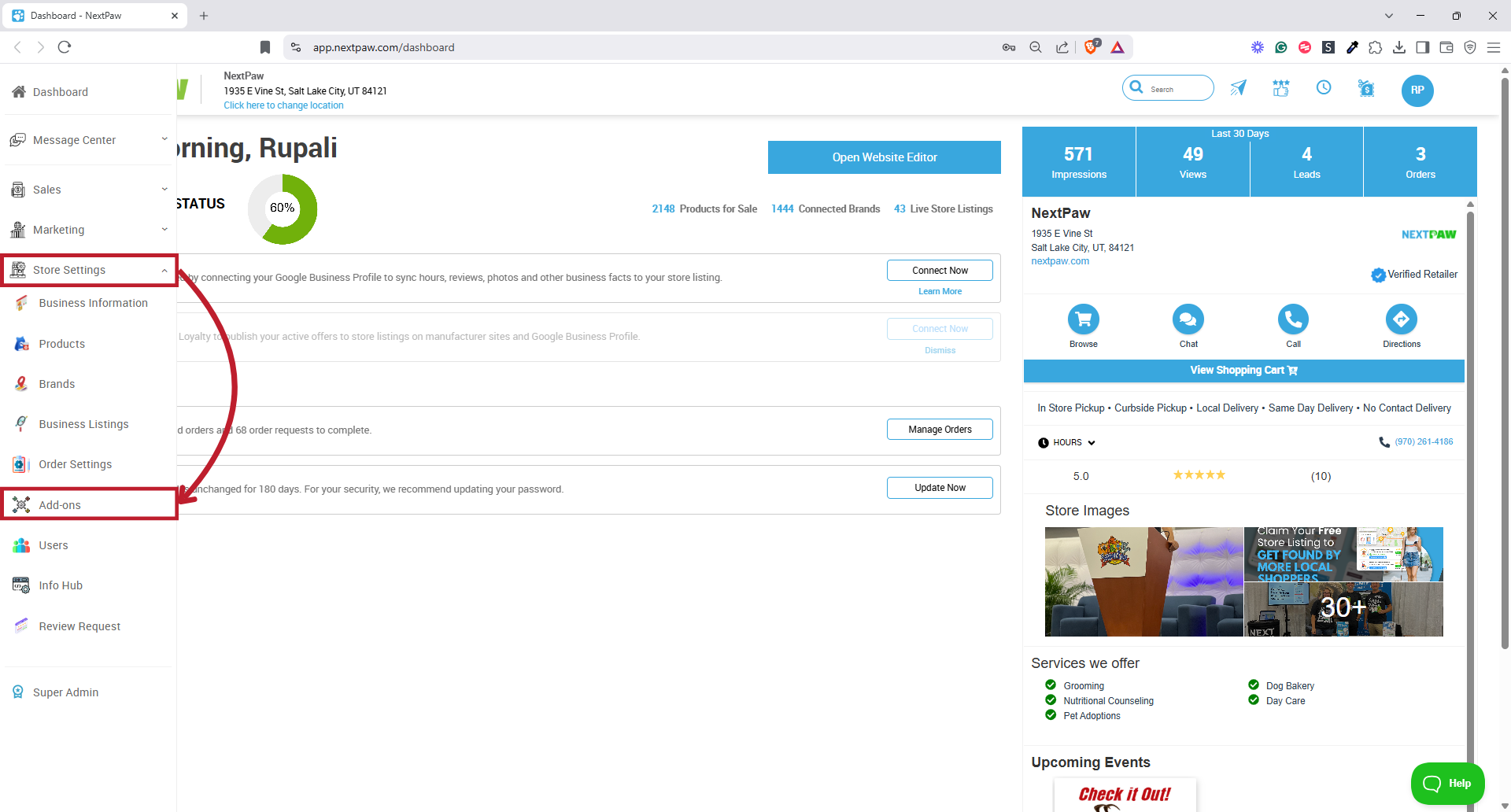Open the RP profile avatar
1511x812 pixels.
pyautogui.click(x=1417, y=90)
